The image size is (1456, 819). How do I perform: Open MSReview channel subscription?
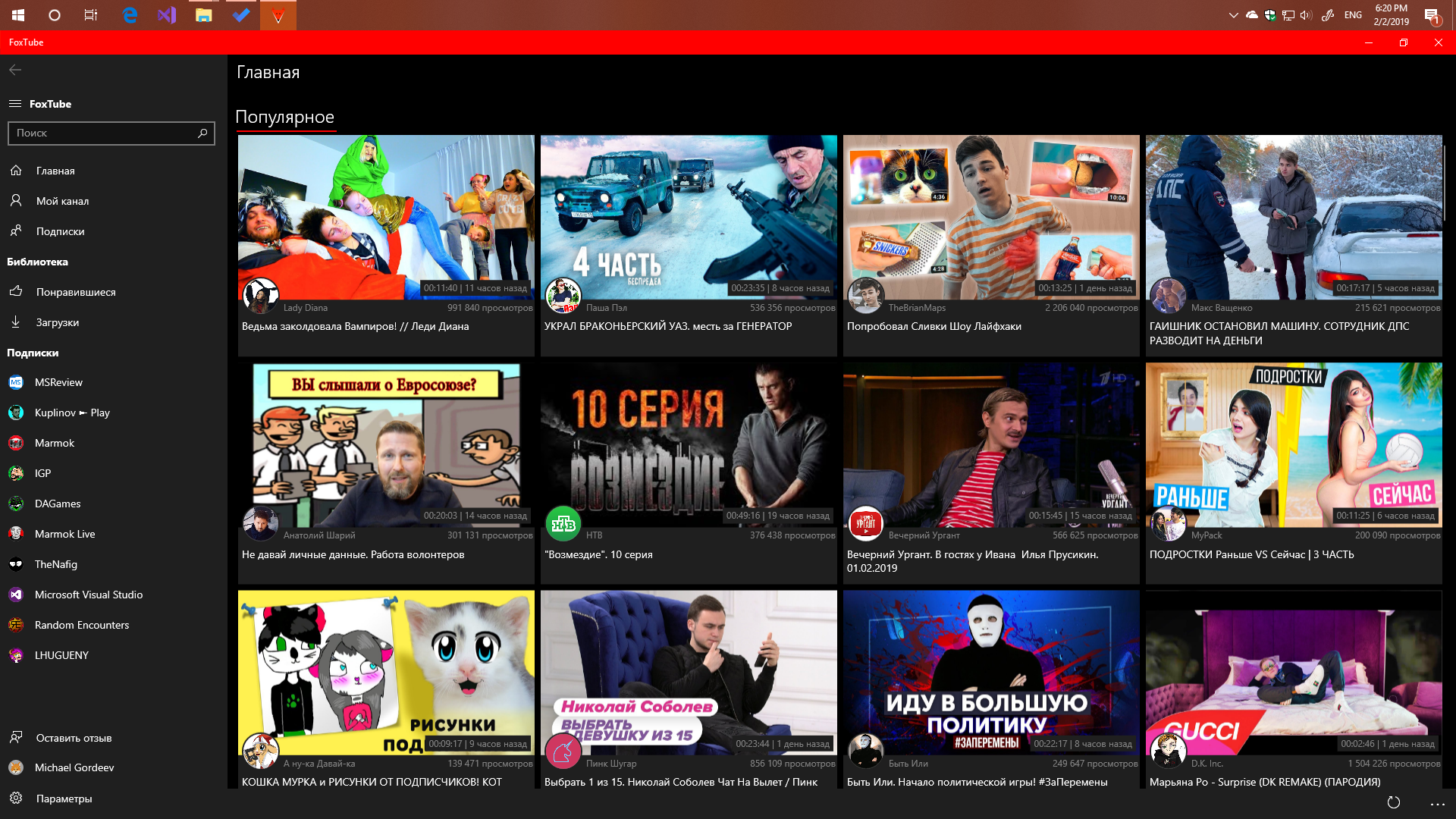[x=58, y=382]
